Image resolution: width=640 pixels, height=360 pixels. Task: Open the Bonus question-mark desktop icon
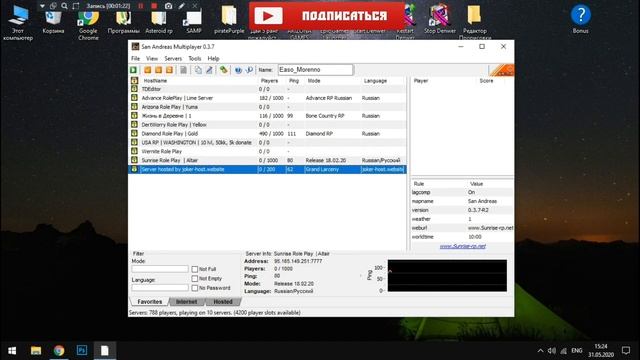click(580, 20)
